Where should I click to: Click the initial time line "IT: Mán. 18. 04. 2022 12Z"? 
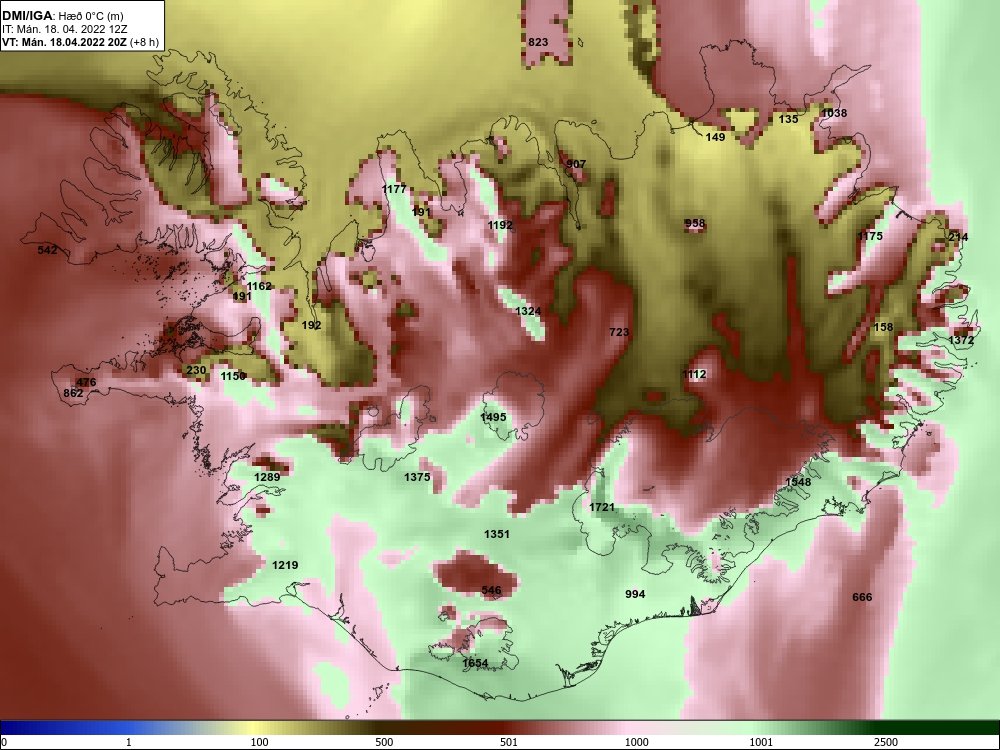[64, 29]
